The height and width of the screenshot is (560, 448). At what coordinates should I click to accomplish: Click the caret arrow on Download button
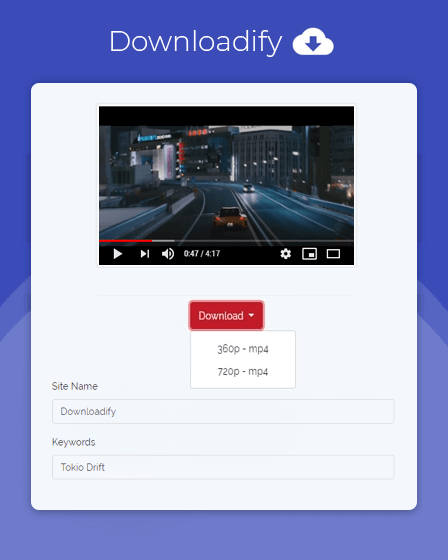pos(251,316)
